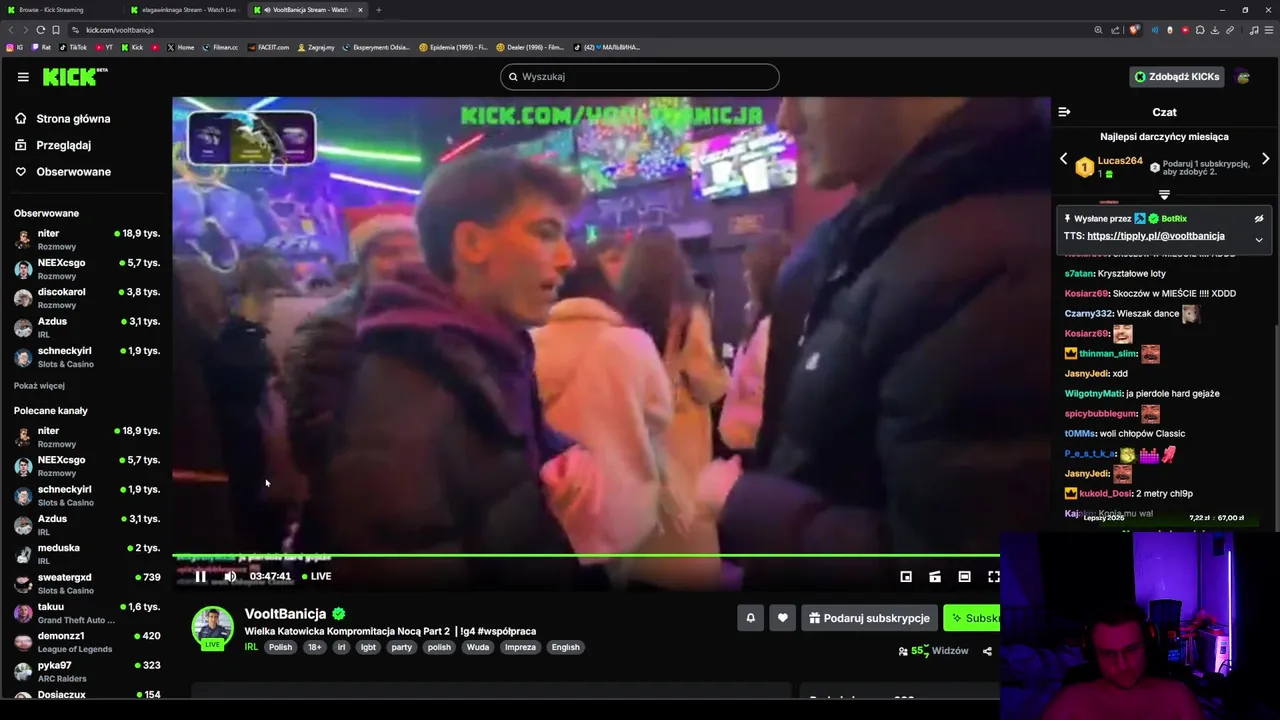Screen dimensions: 1280x720
Task: Hide the pinned BotRix message
Action: pyautogui.click(x=1259, y=218)
